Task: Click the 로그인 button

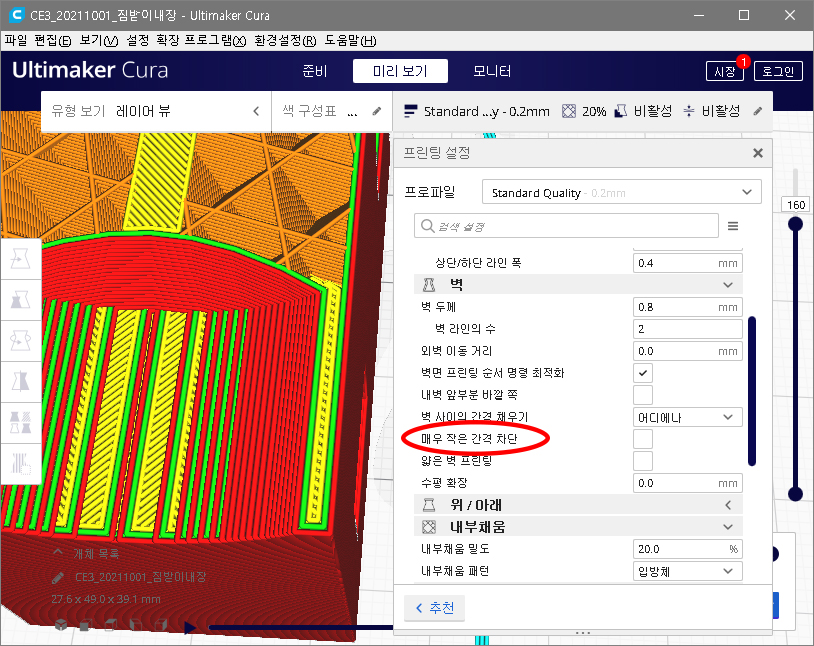Action: point(778,71)
